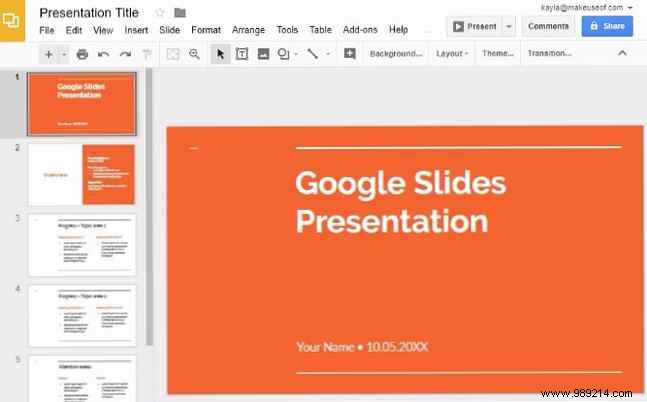Click the Add comment icon
Screen dimensions: 647x402
pos(350,53)
